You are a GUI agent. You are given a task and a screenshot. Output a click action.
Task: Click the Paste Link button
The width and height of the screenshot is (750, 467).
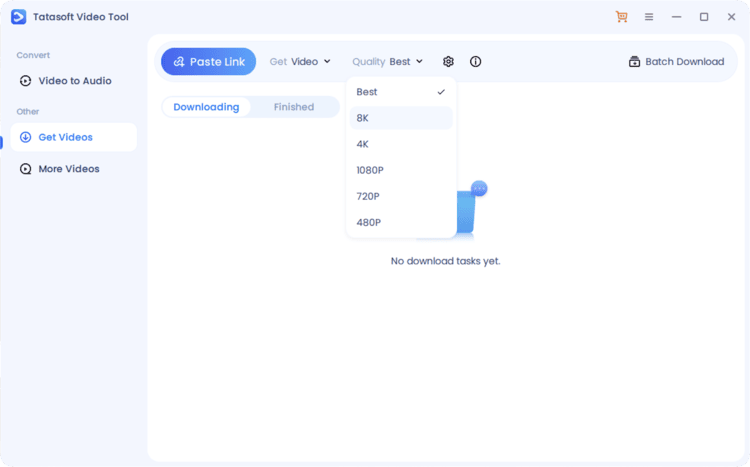(209, 62)
